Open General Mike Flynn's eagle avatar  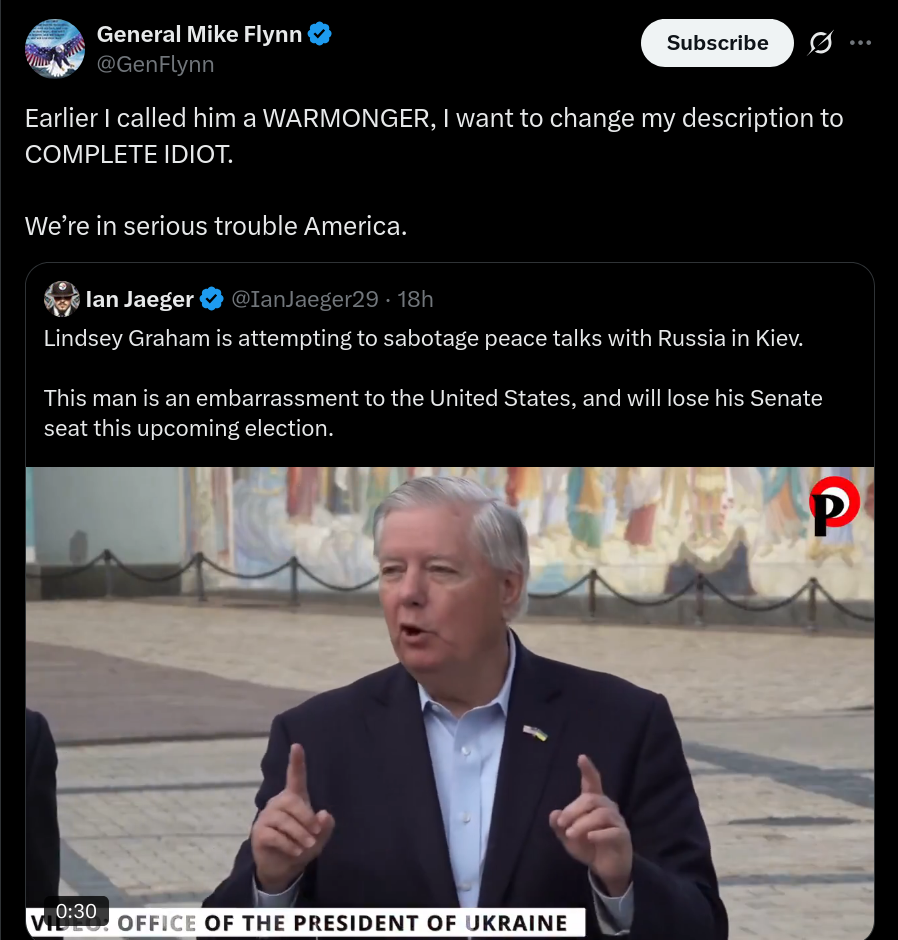(x=55, y=49)
